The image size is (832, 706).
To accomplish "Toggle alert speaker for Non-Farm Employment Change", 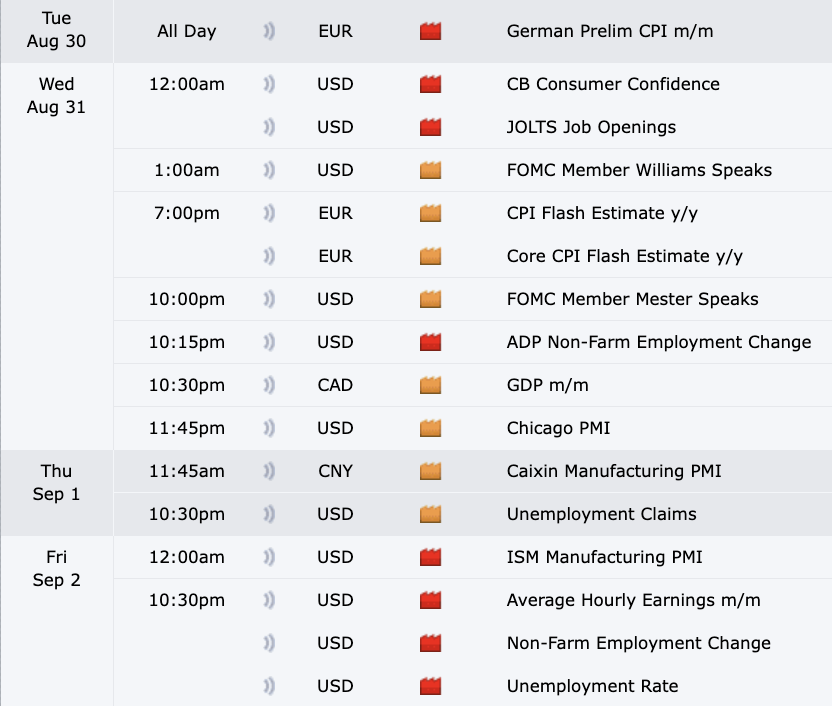I will coord(268,643).
